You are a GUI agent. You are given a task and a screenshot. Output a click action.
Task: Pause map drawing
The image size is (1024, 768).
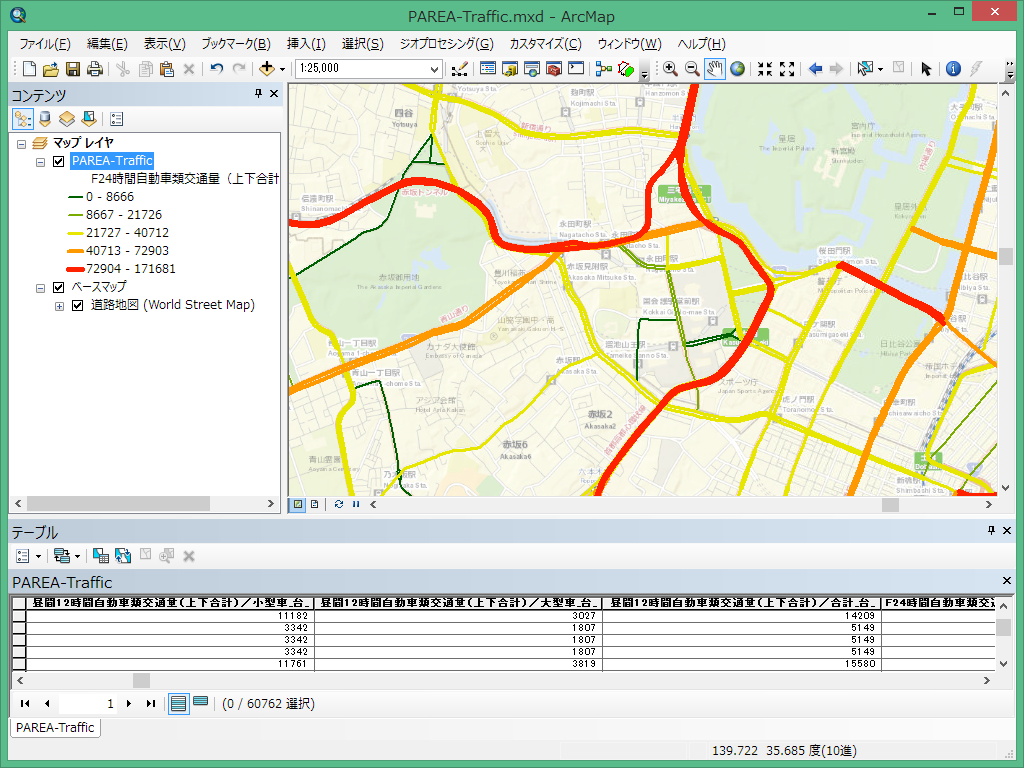(x=356, y=504)
